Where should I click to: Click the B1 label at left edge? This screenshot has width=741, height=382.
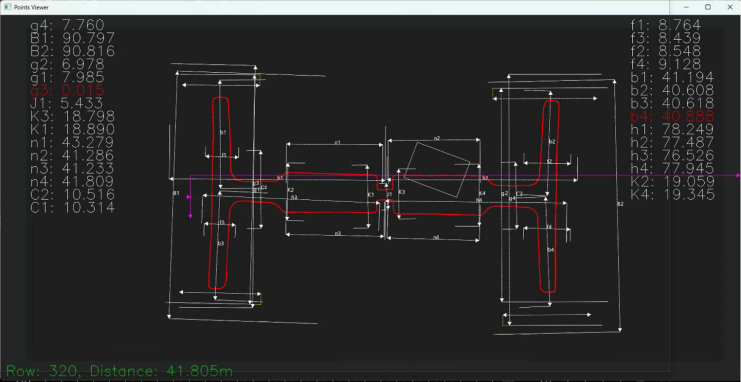176,193
